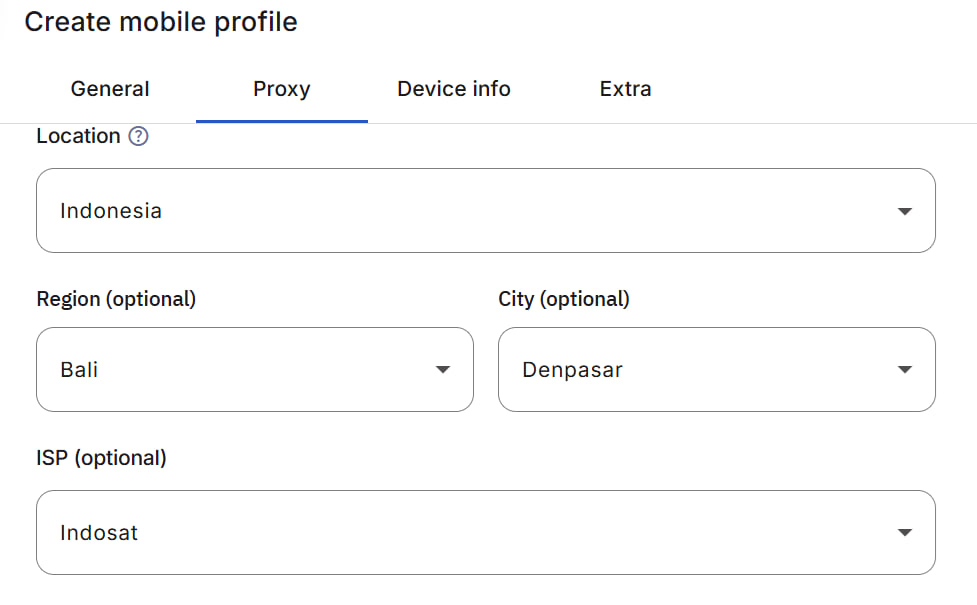The width and height of the screenshot is (977, 605).
Task: Click the Region (optional) label
Action: (116, 299)
